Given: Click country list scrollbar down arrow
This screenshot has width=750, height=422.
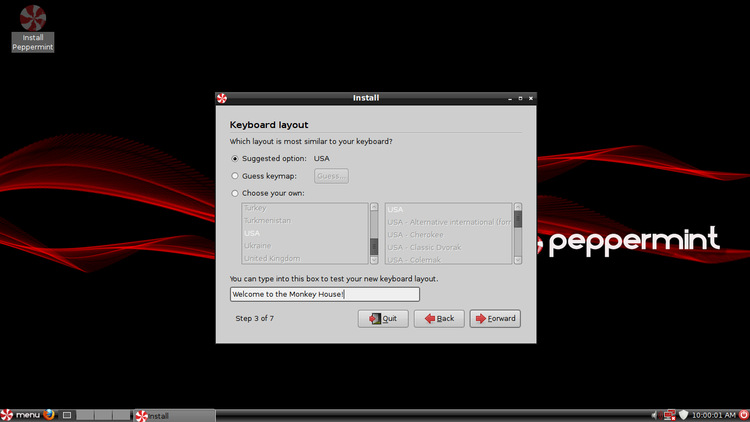Looking at the screenshot, I should click(x=374, y=260).
